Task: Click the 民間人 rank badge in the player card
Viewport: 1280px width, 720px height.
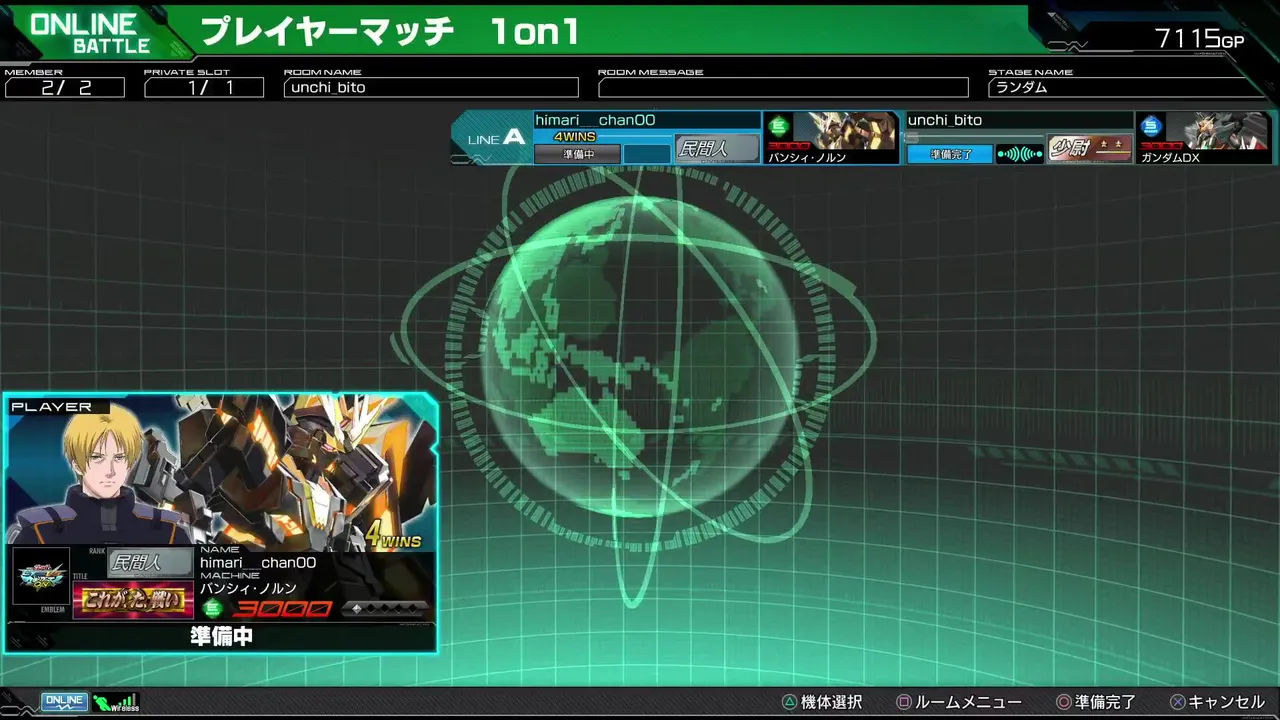Action: pyautogui.click(x=150, y=563)
